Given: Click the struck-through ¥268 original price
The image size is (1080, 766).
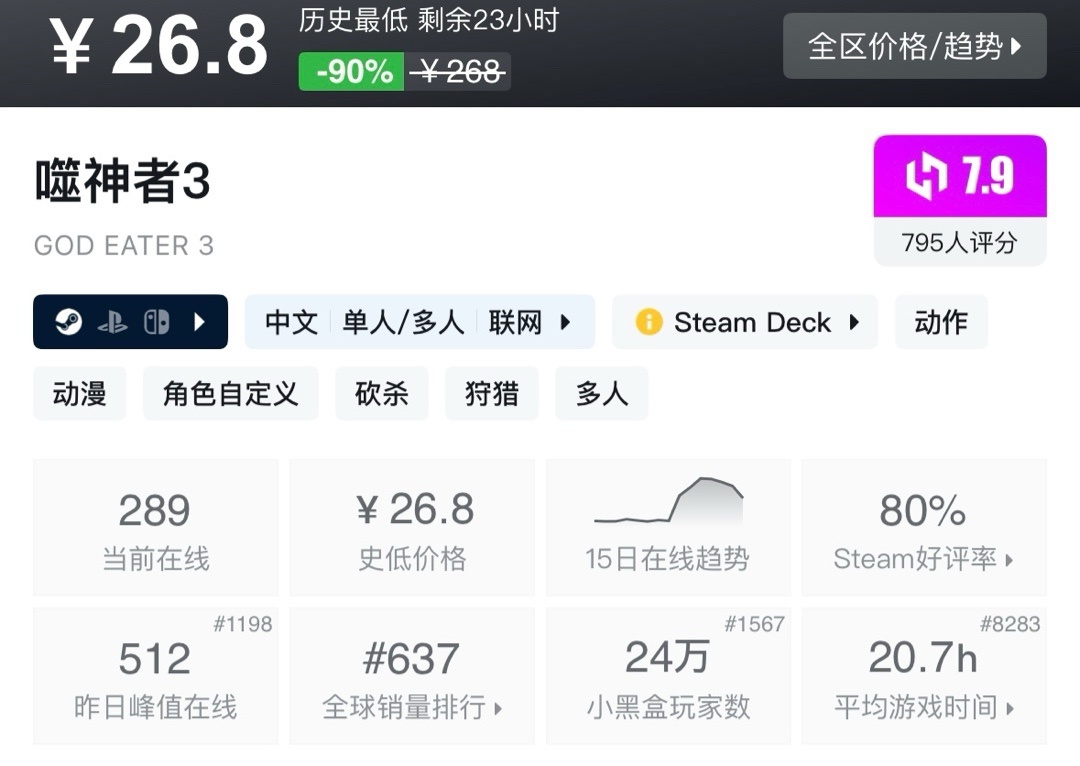Looking at the screenshot, I should (458, 72).
